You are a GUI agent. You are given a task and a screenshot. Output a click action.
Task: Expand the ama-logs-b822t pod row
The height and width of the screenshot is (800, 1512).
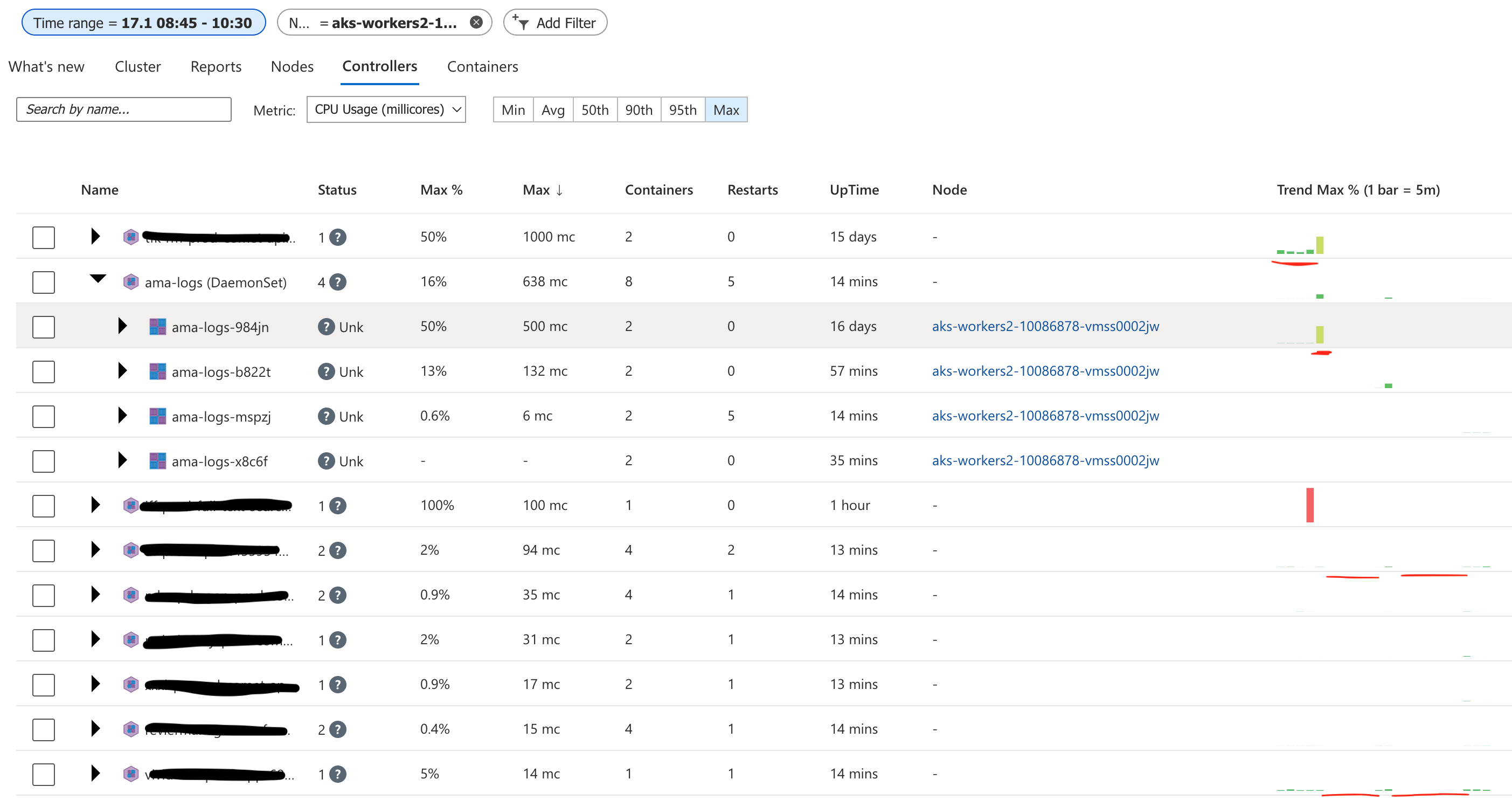pyautogui.click(x=123, y=371)
